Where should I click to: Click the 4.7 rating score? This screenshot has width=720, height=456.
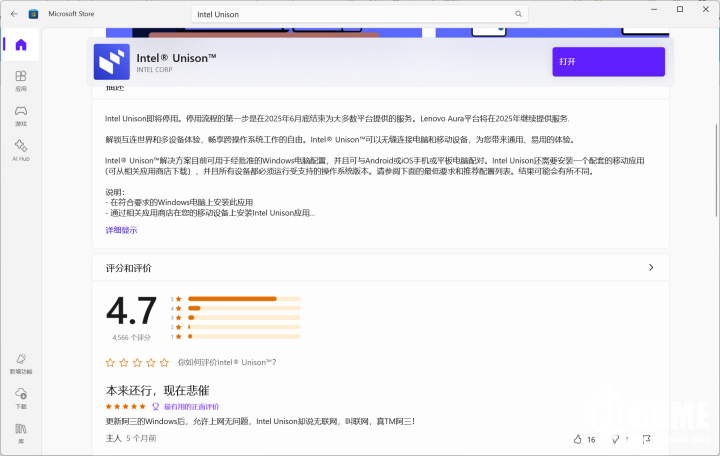(x=131, y=311)
